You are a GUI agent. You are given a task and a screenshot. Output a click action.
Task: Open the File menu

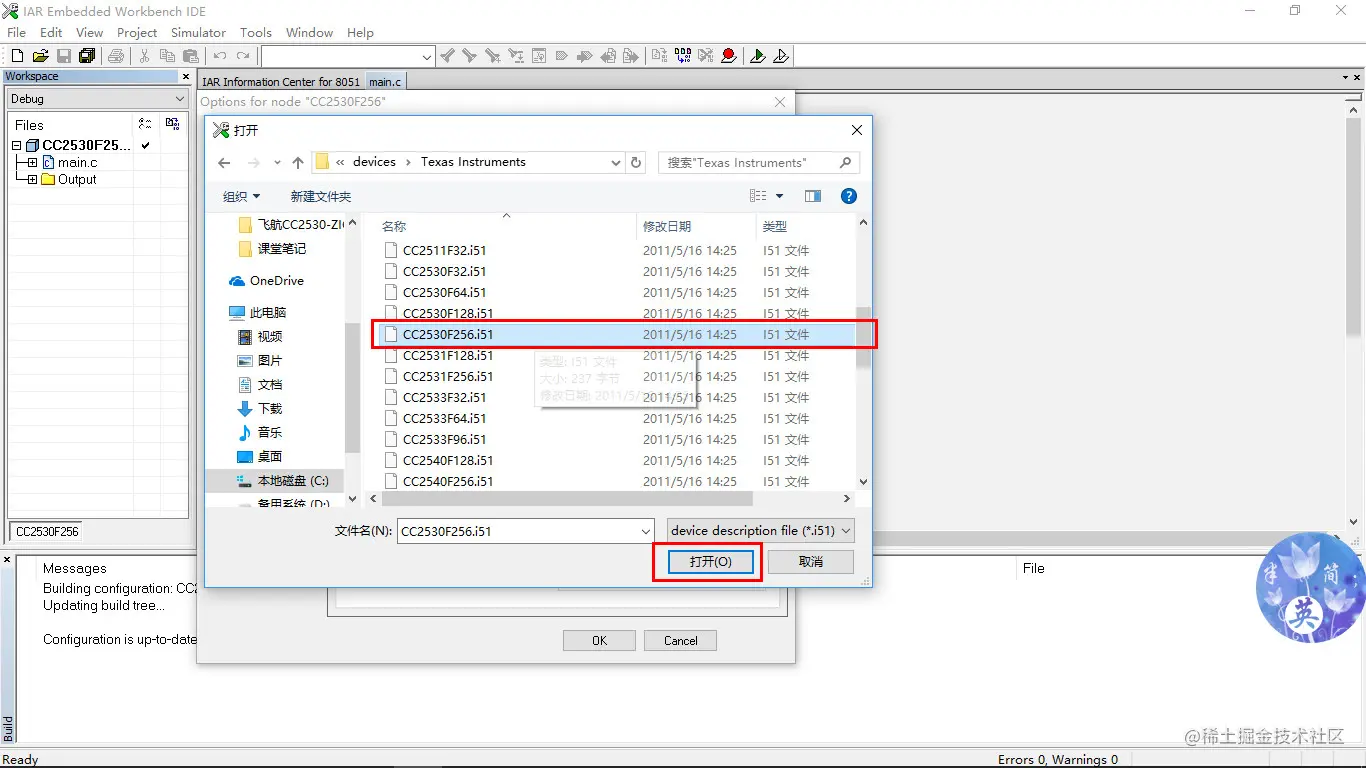[x=17, y=32]
